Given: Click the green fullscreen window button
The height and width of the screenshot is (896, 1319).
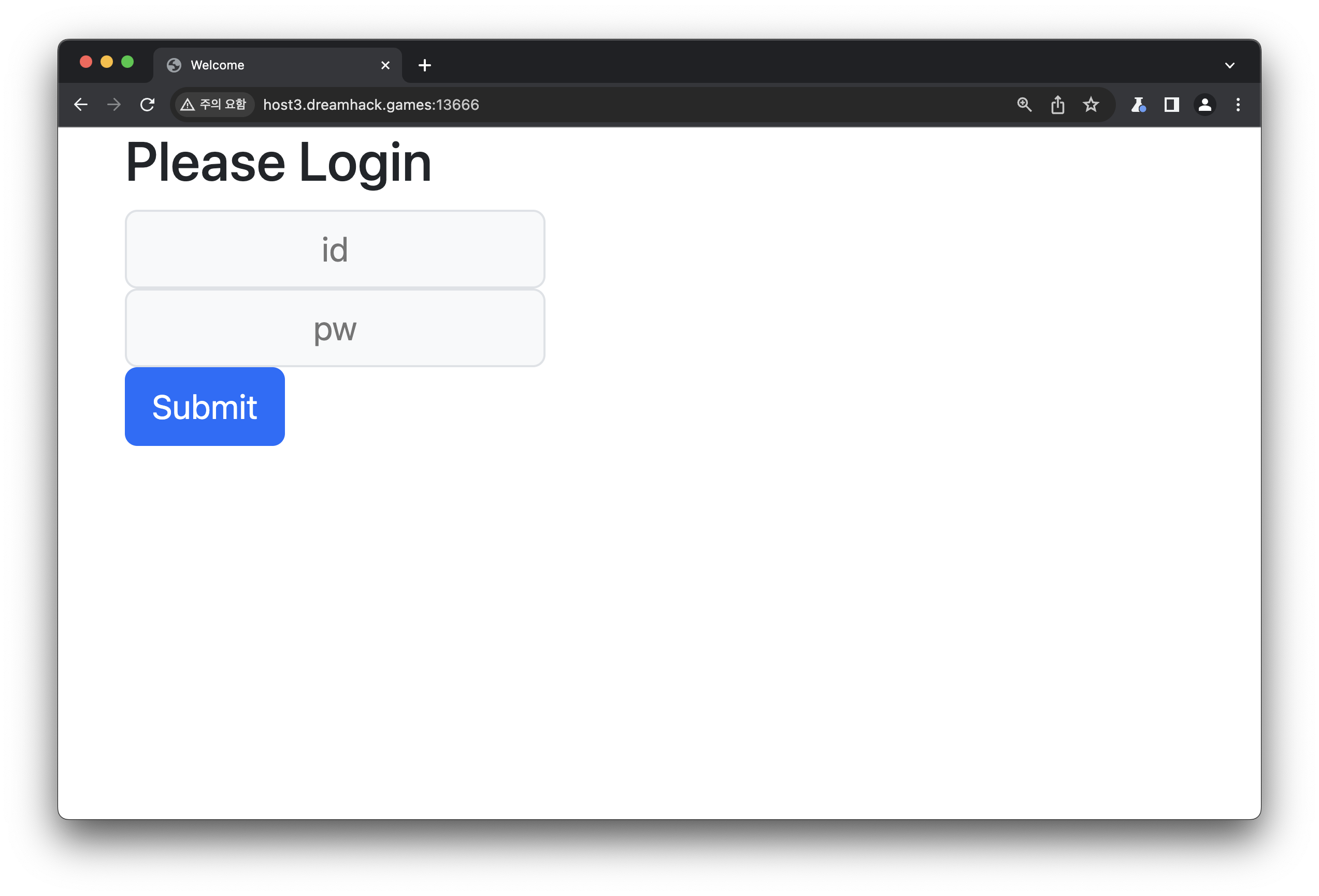Looking at the screenshot, I should (127, 62).
